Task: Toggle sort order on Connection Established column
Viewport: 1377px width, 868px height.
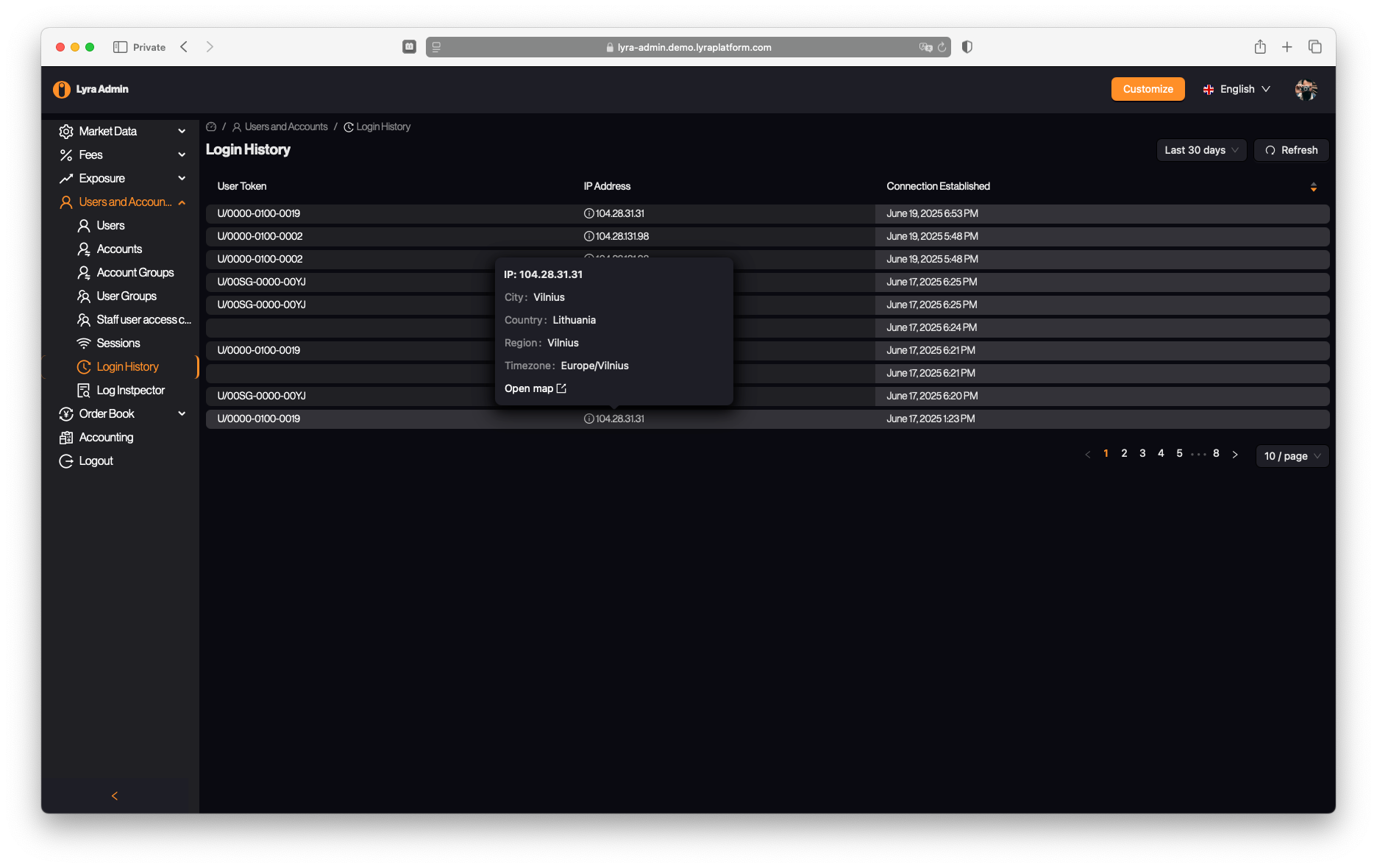Action: [x=1313, y=187]
